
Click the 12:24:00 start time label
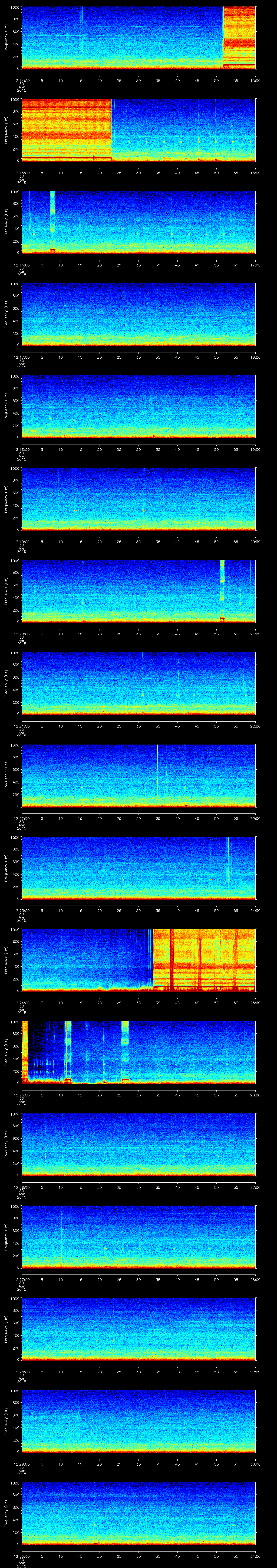click(x=21, y=1003)
